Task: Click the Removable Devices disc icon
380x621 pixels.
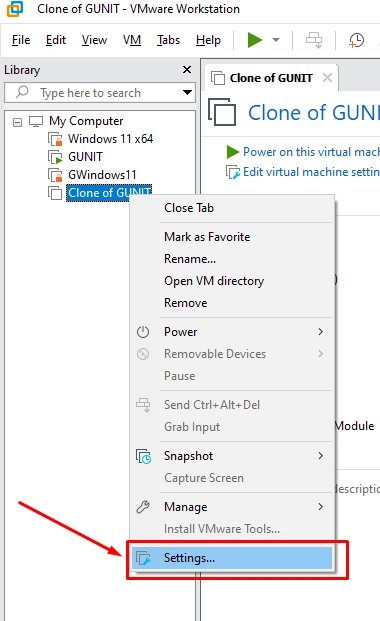Action: click(143, 354)
